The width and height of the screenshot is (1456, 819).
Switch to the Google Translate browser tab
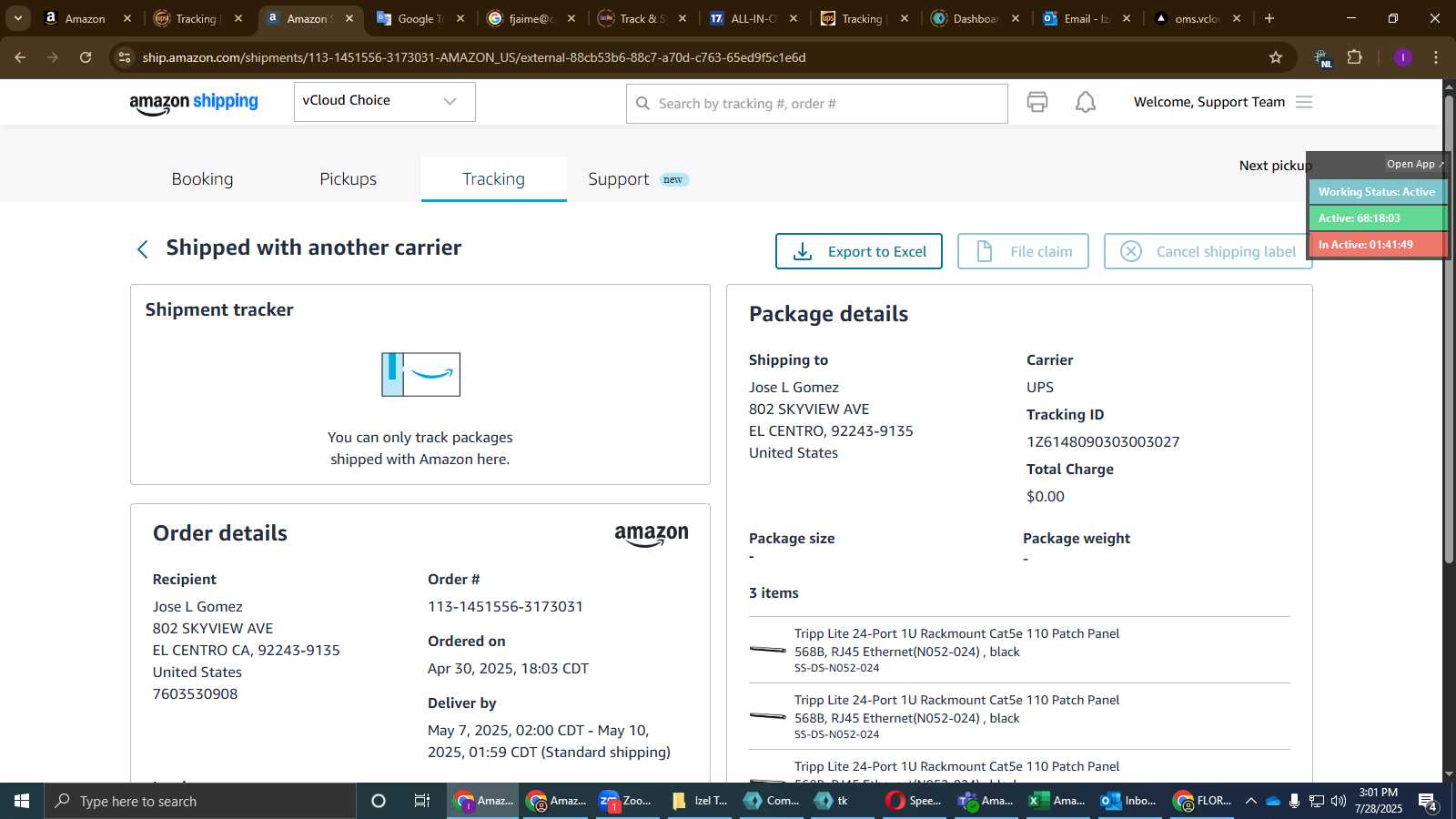[x=420, y=18]
